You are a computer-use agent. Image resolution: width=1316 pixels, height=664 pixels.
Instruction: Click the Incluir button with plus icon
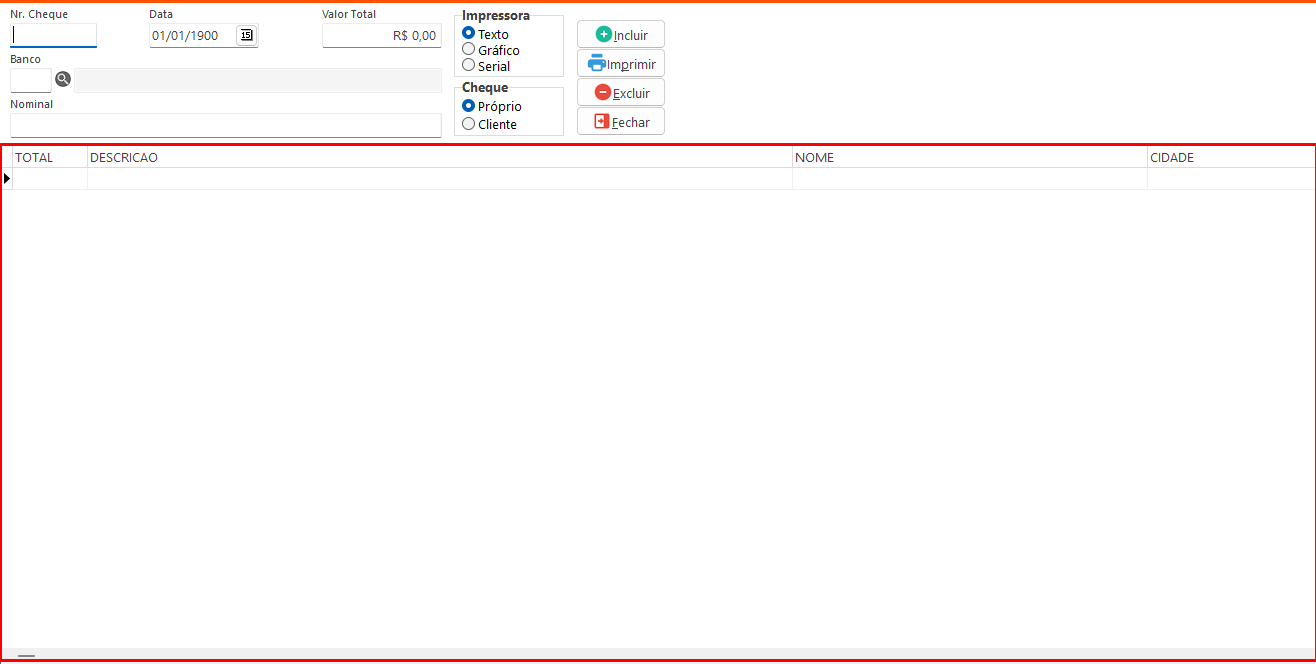621,35
